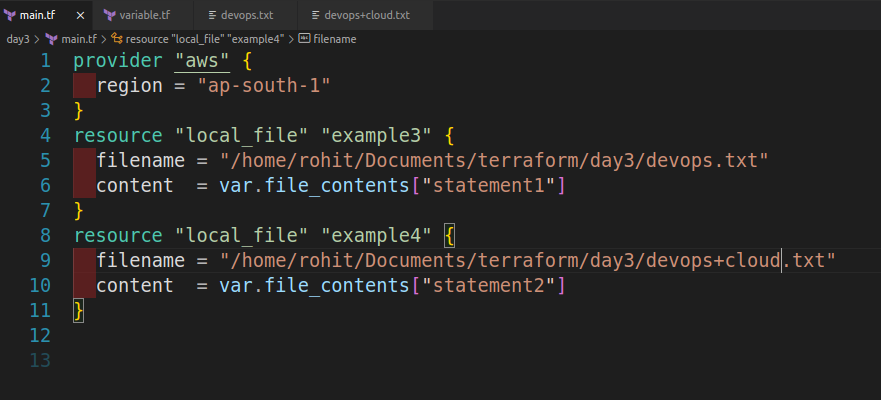Click main.tf breadcrumb item

[x=79, y=39]
